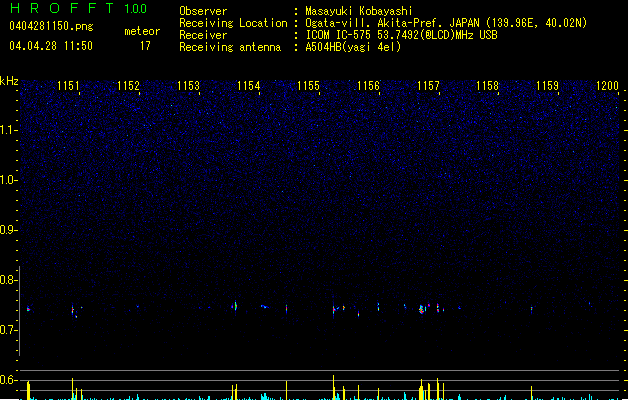Click the 1155 time marker

coord(308,86)
